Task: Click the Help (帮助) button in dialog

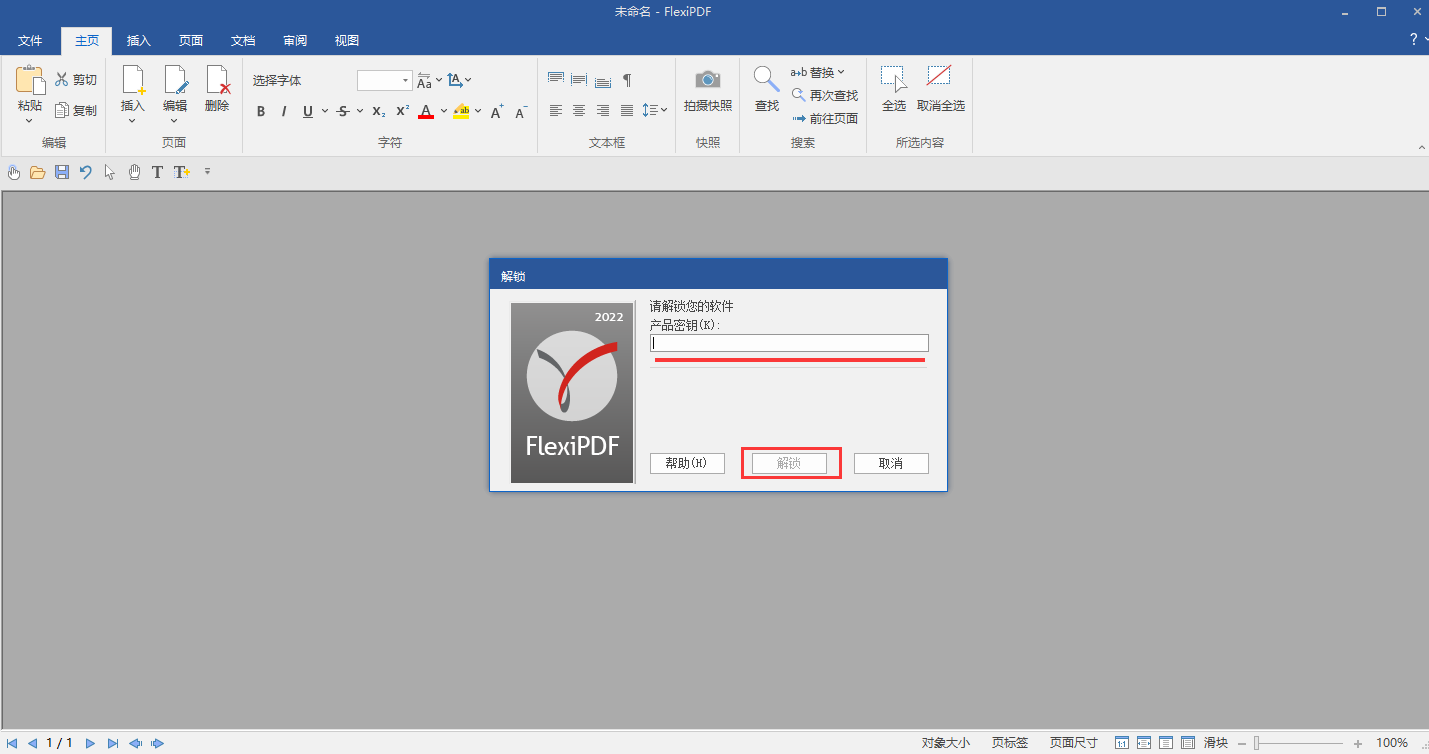Action: click(x=687, y=463)
